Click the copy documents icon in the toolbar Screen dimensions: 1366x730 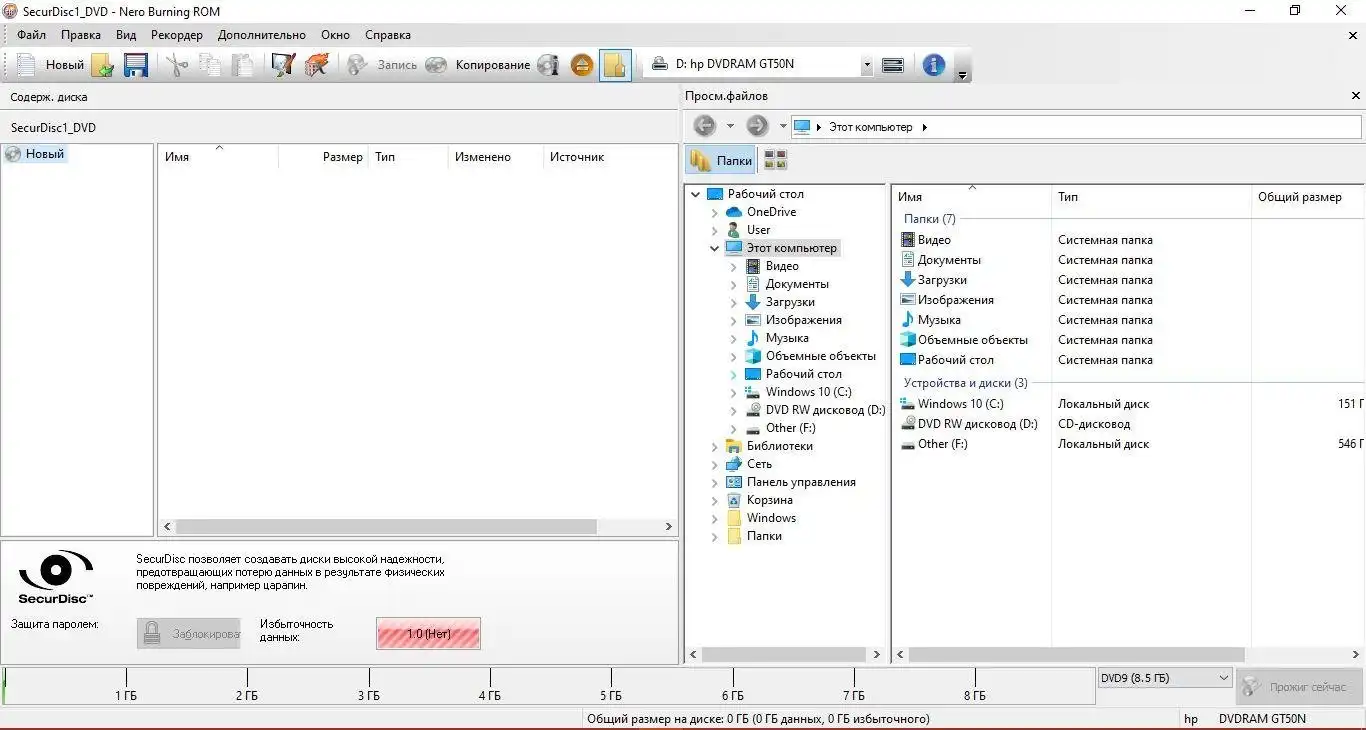pos(210,65)
